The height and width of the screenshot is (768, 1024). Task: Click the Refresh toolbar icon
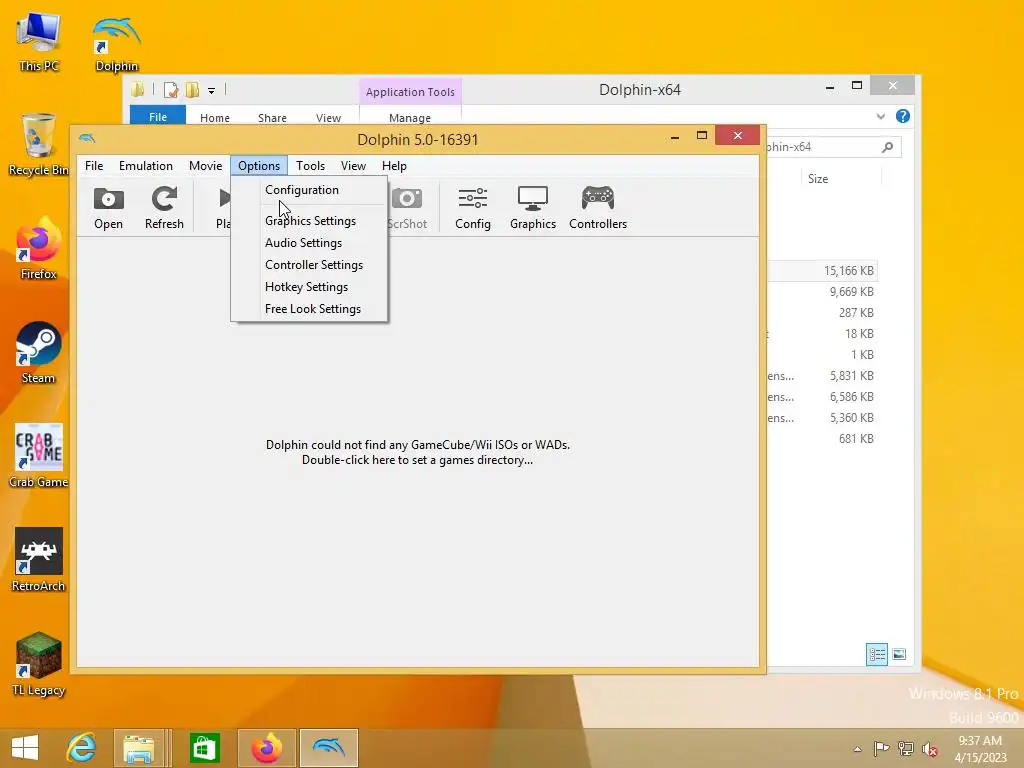[x=164, y=208]
